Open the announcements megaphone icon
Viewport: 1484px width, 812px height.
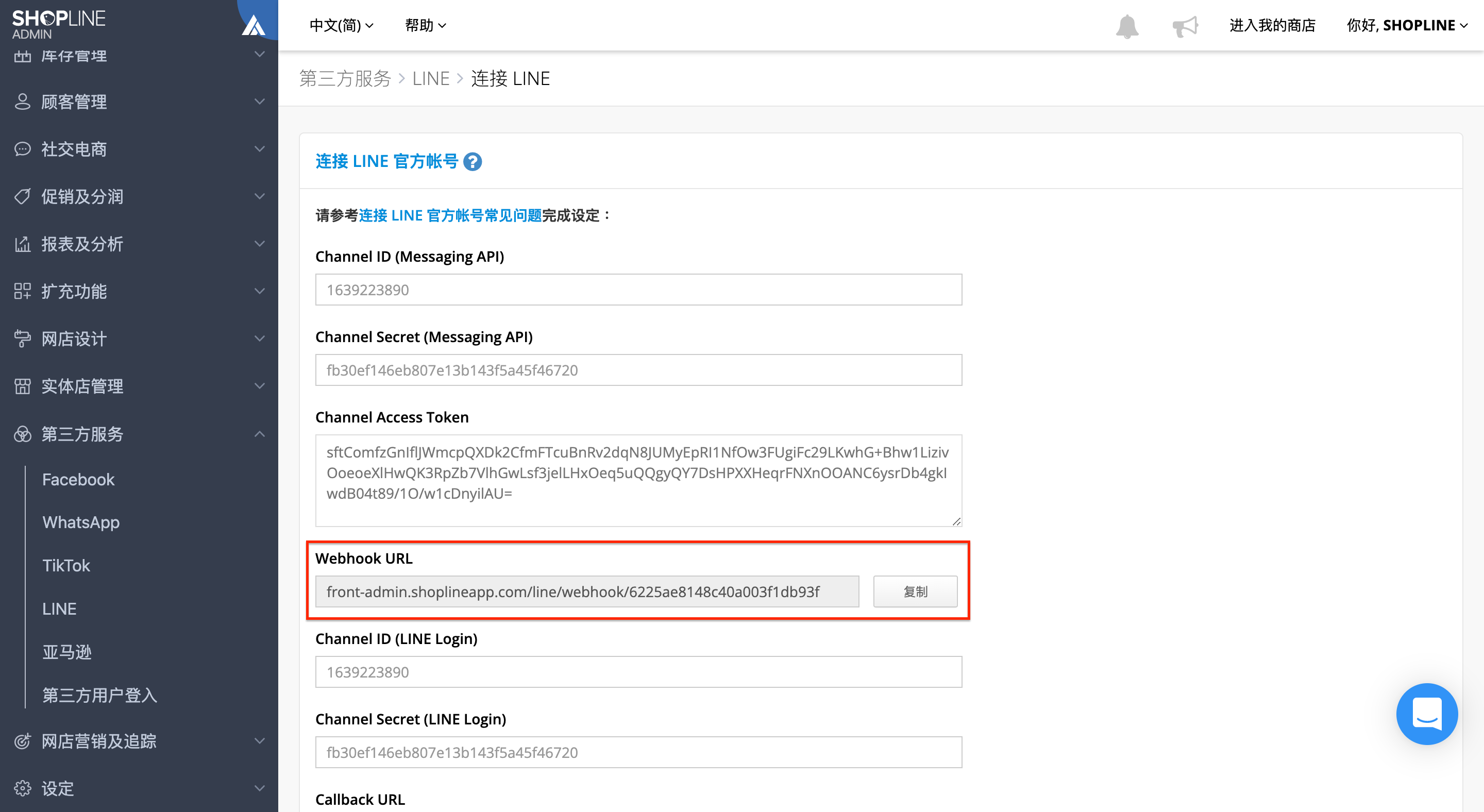[x=1186, y=25]
